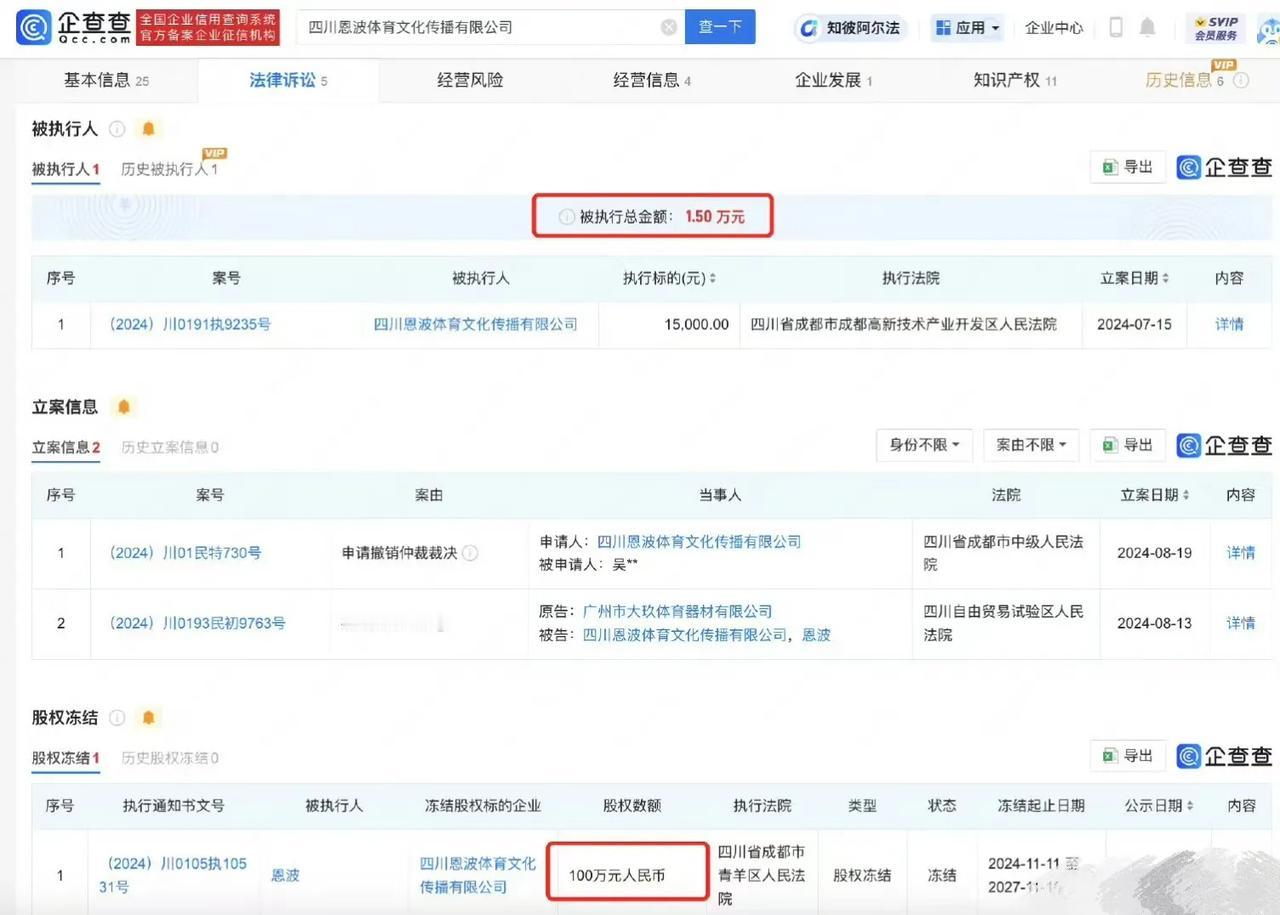Select date 2024-07-15 in 被执行人 table
This screenshot has width=1280, height=915.
click(x=1134, y=324)
